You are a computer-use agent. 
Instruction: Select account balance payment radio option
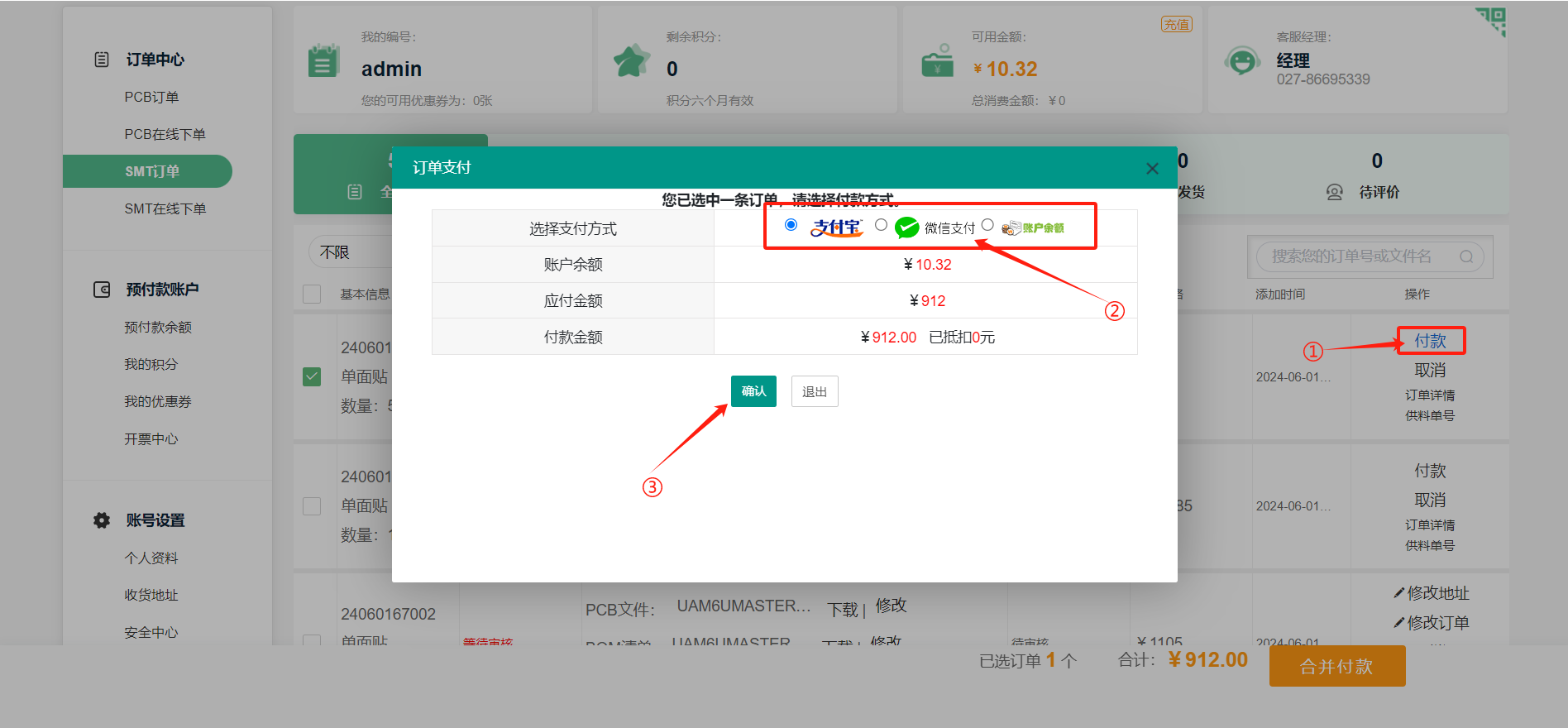coord(987,225)
